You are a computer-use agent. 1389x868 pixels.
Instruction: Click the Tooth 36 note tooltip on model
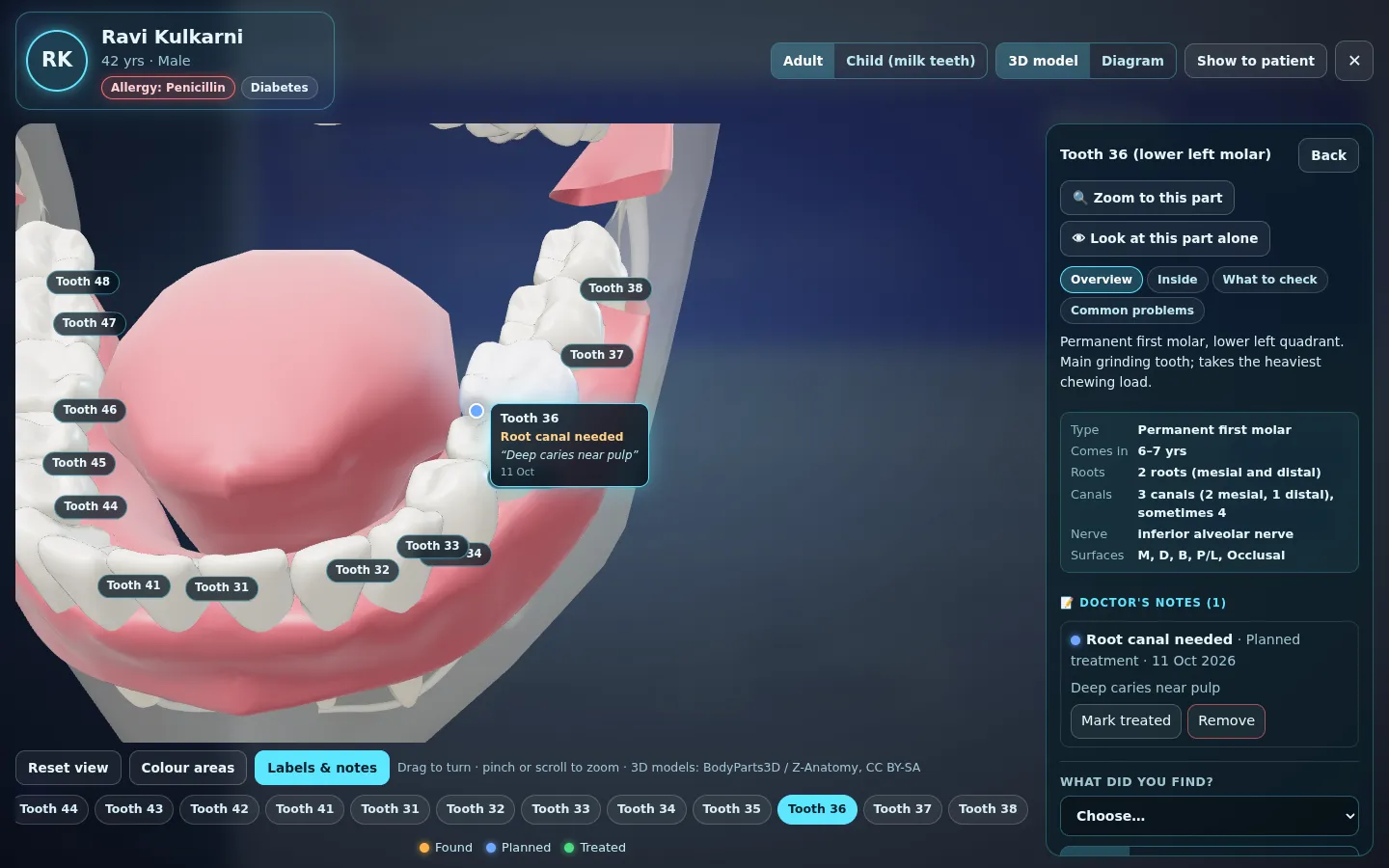point(569,445)
